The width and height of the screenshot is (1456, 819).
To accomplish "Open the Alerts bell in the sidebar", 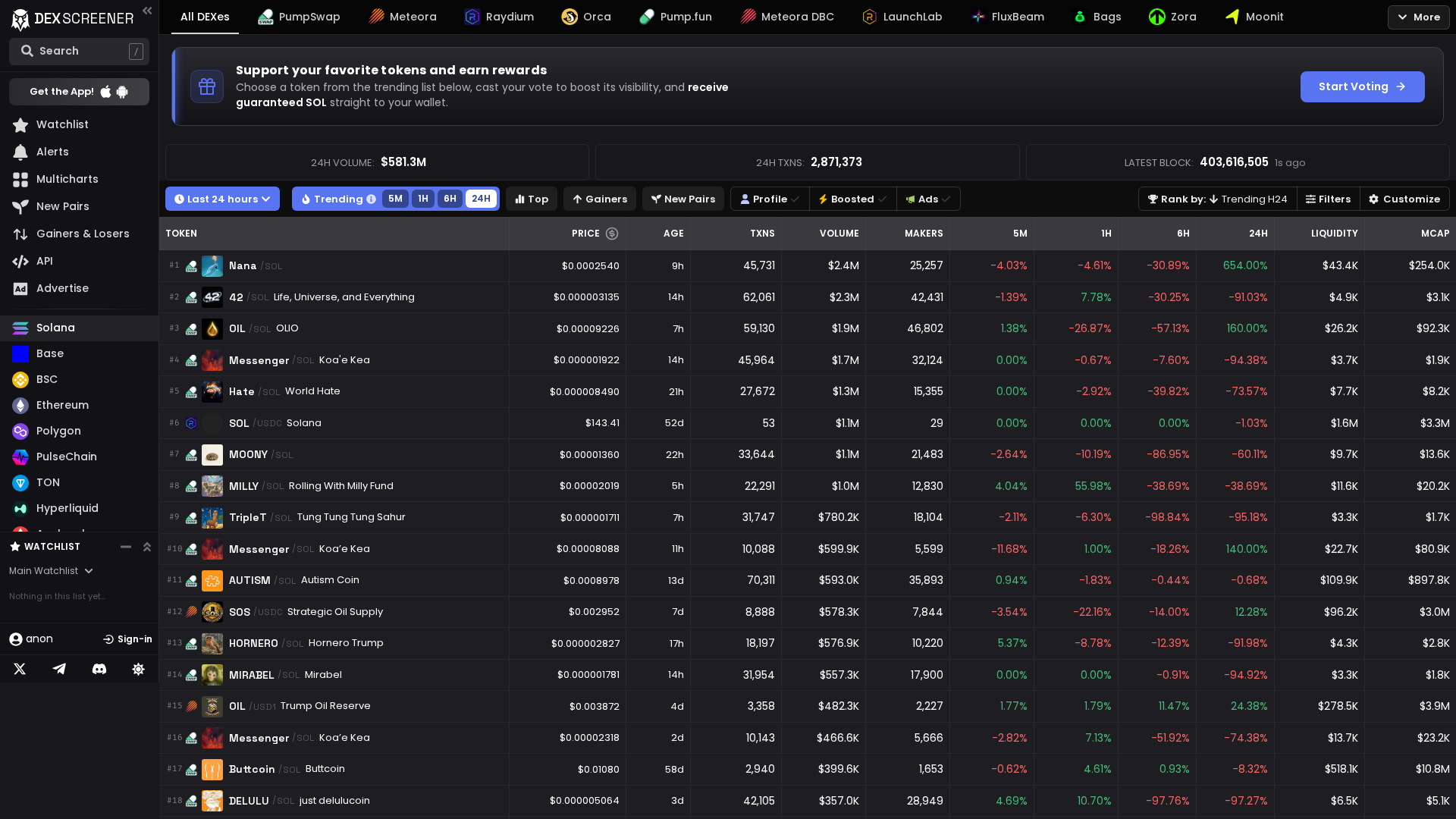I will (x=52, y=152).
